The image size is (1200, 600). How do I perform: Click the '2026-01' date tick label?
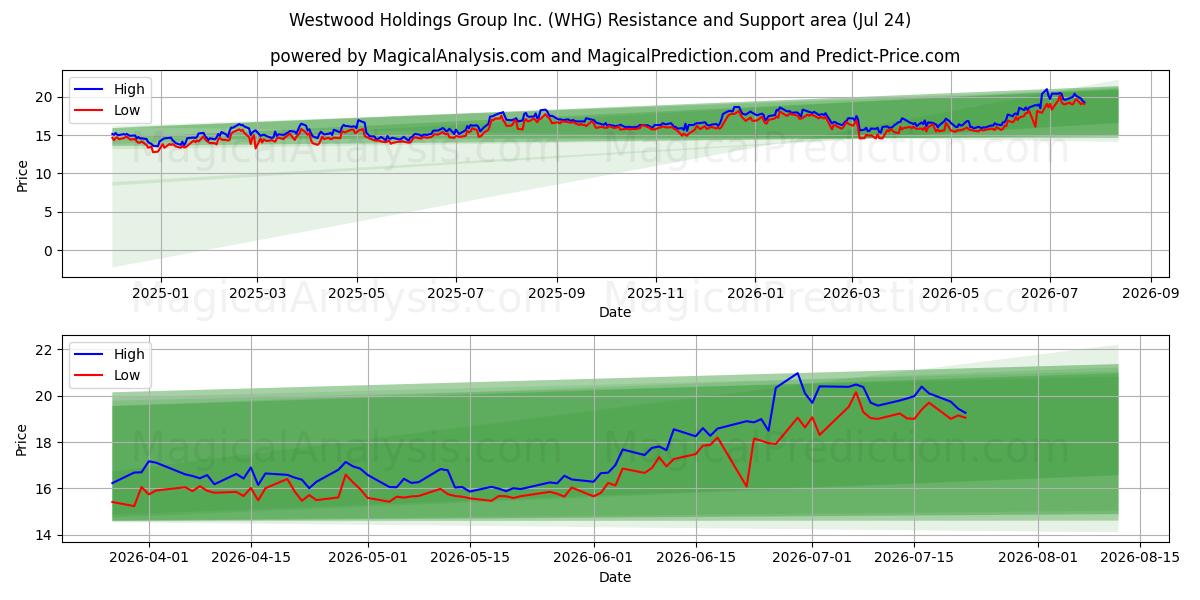(755, 293)
